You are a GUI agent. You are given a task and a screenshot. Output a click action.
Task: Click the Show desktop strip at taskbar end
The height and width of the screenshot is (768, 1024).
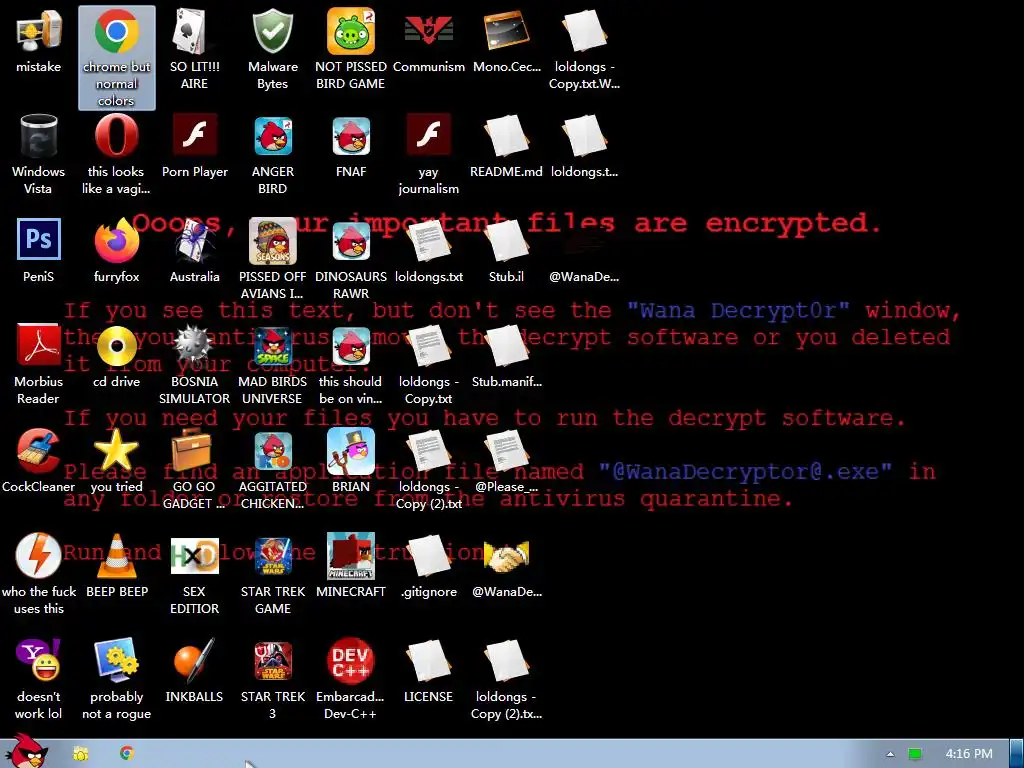pos(1017,754)
